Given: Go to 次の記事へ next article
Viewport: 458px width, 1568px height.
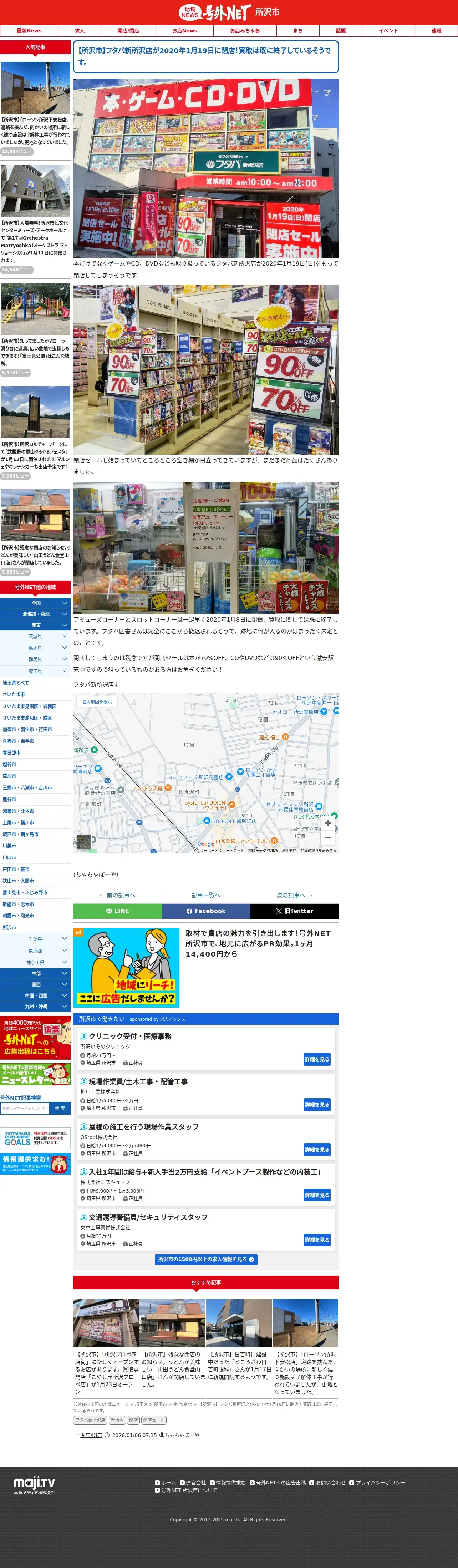Looking at the screenshot, I should click(x=294, y=896).
